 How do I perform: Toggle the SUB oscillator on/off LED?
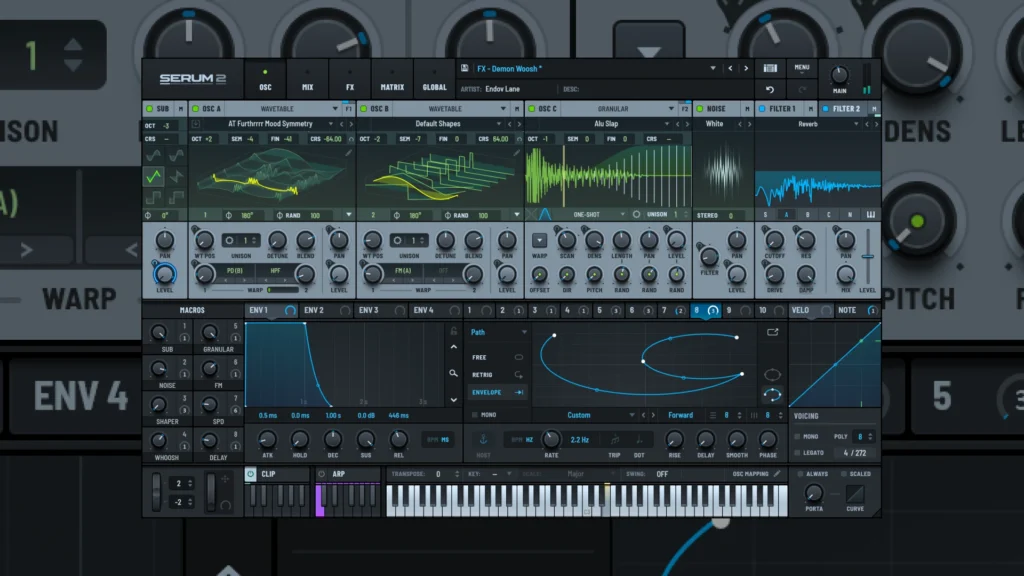click(150, 108)
